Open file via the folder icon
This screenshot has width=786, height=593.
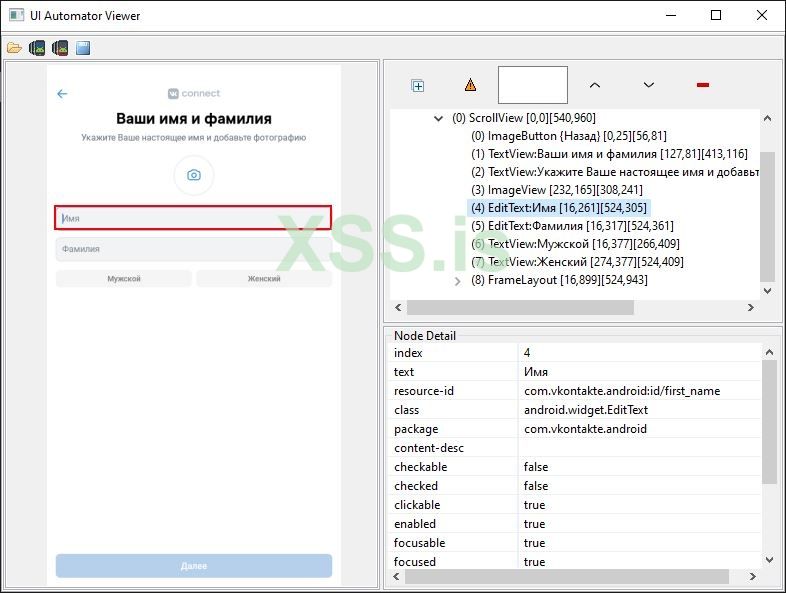[14, 48]
